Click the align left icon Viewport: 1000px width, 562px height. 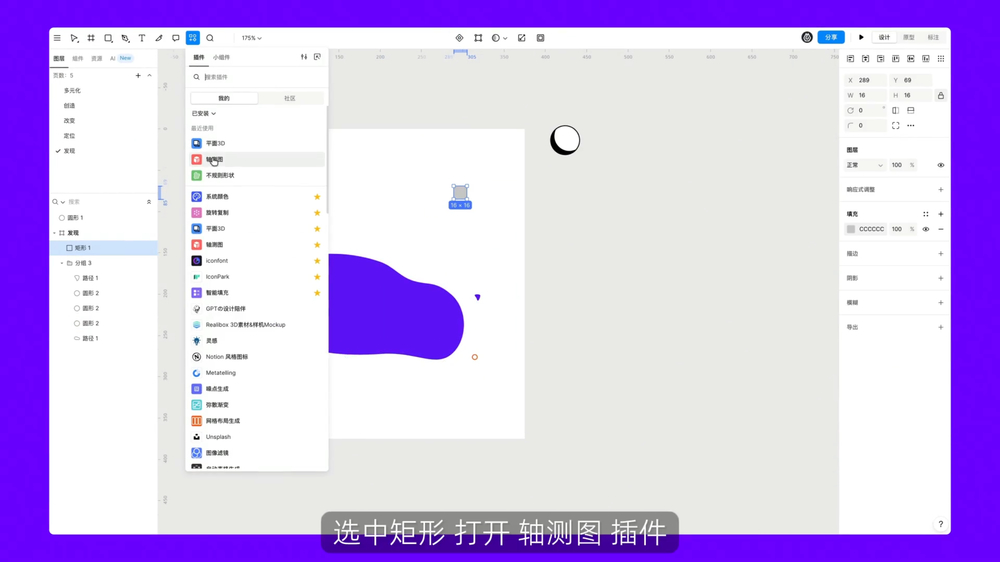click(x=850, y=59)
